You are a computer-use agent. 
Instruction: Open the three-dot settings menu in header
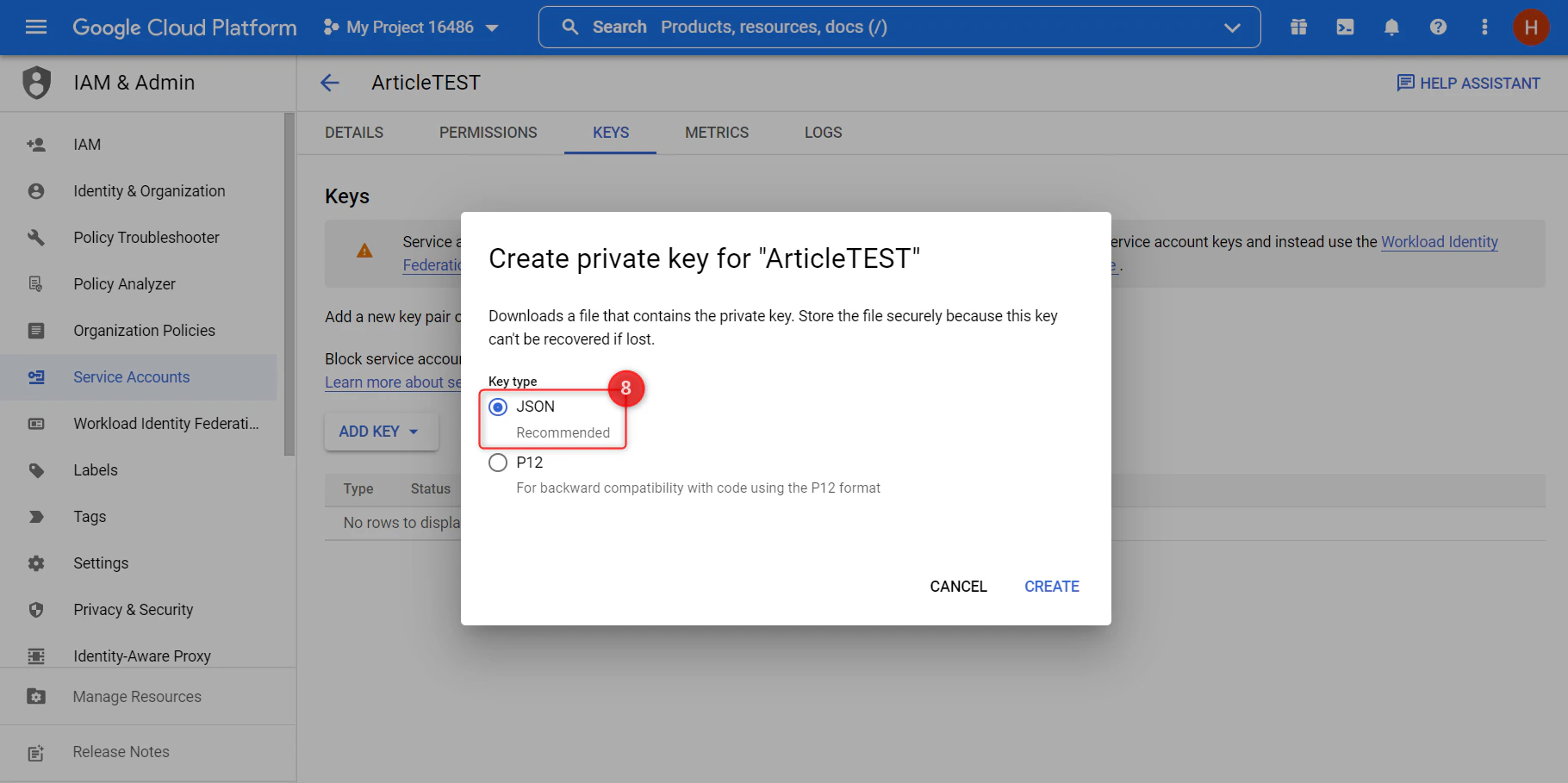coord(1484,27)
